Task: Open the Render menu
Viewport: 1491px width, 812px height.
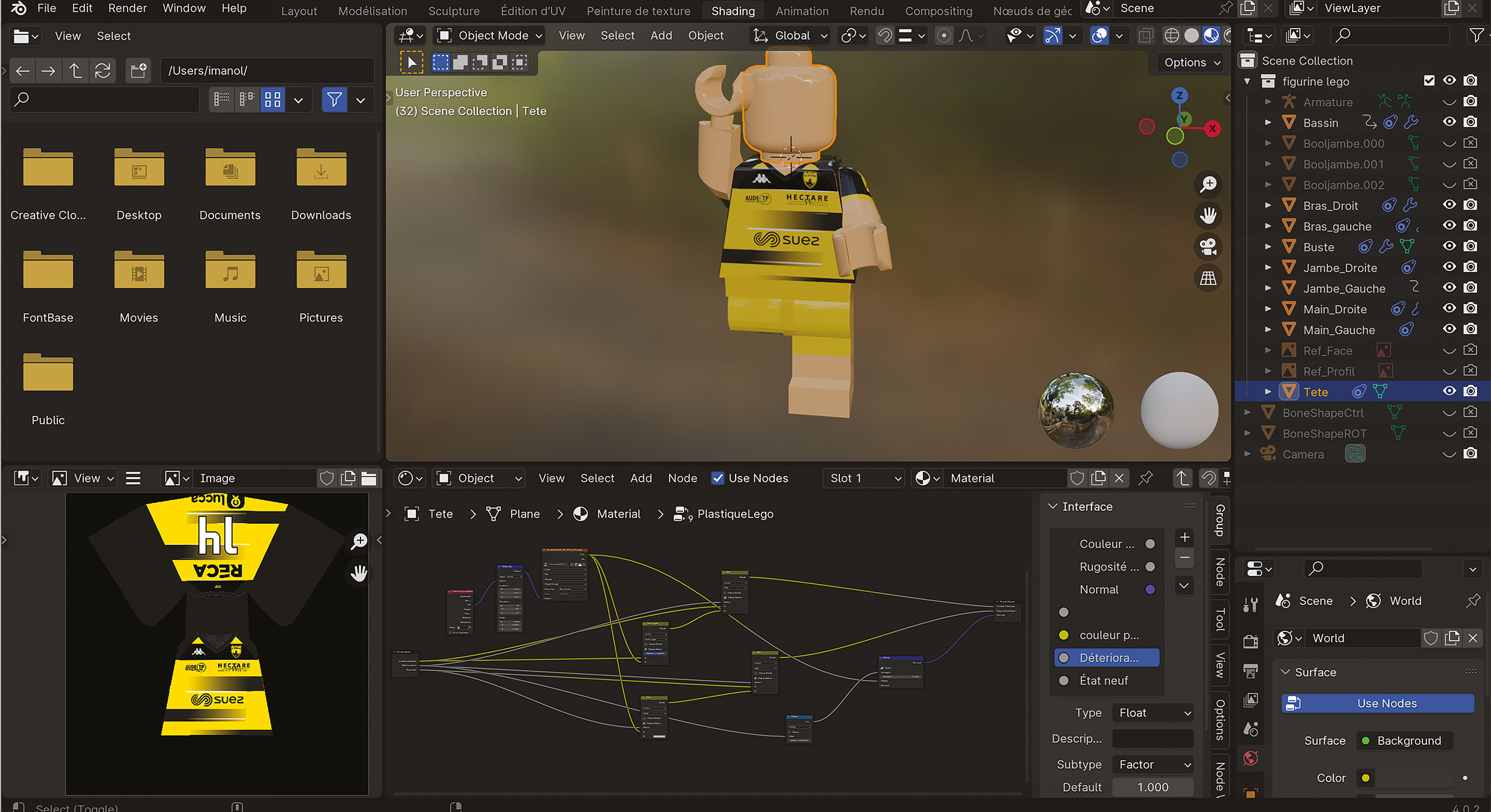Action: click(127, 8)
